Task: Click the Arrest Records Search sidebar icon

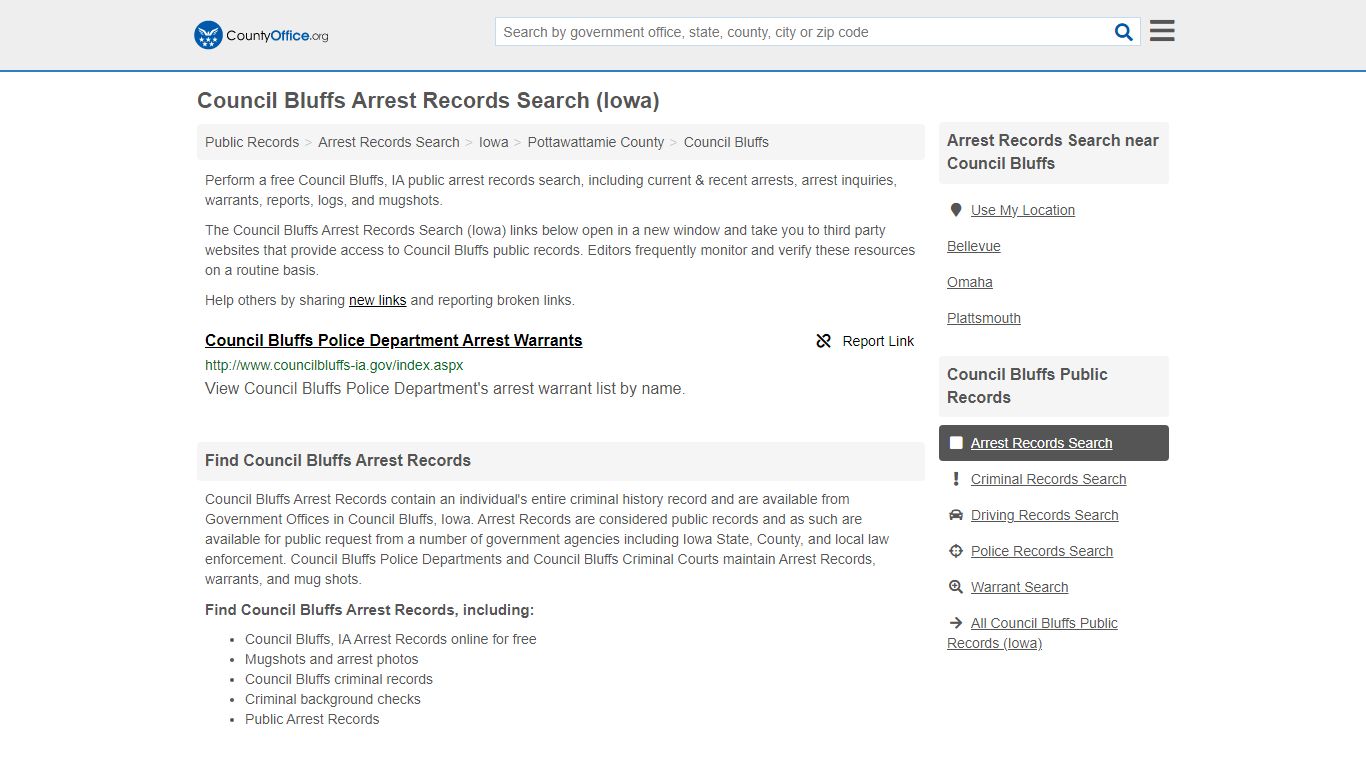Action: tap(956, 443)
